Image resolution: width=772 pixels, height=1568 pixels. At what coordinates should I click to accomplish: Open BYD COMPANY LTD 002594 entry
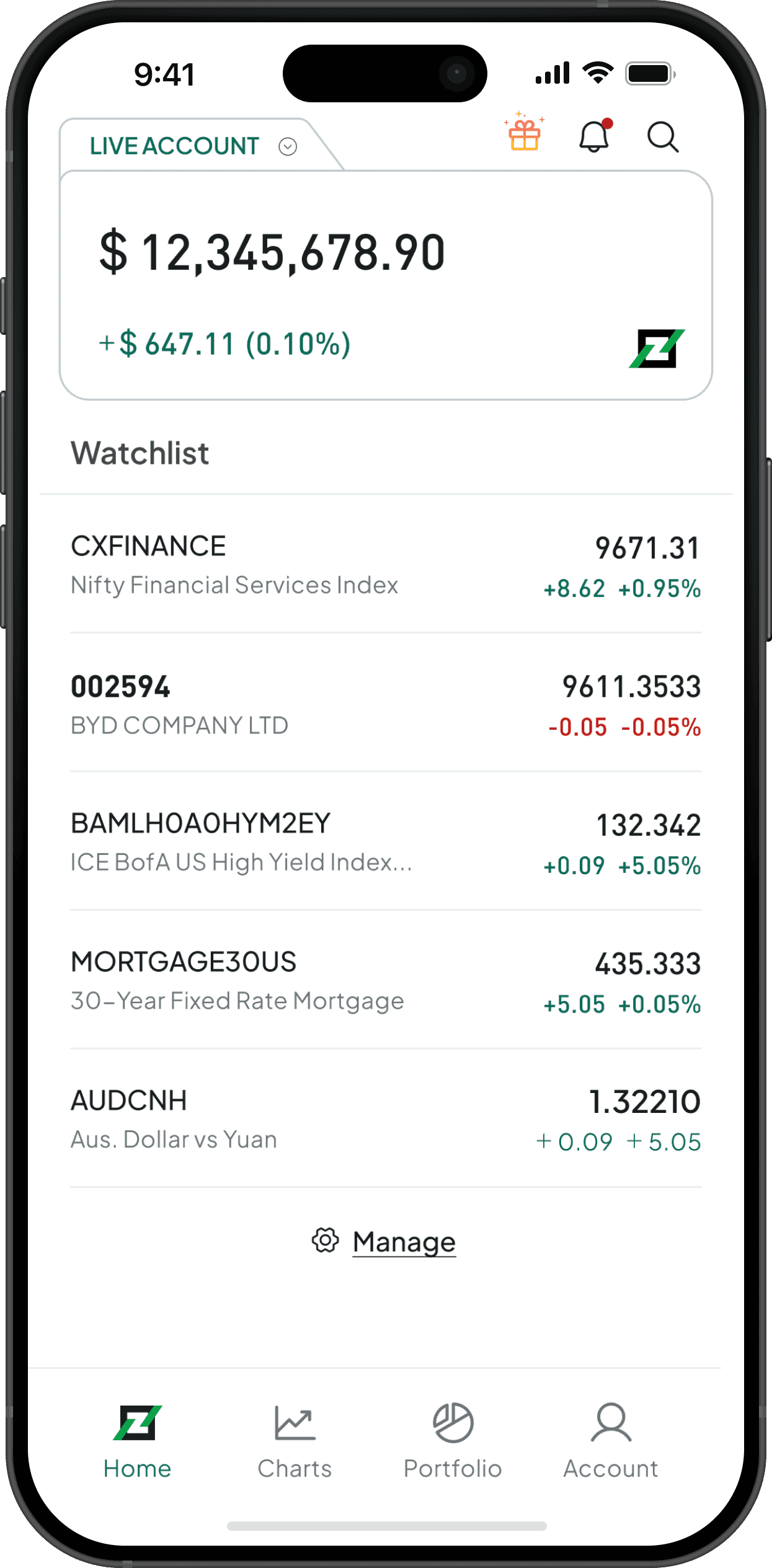tap(386, 705)
